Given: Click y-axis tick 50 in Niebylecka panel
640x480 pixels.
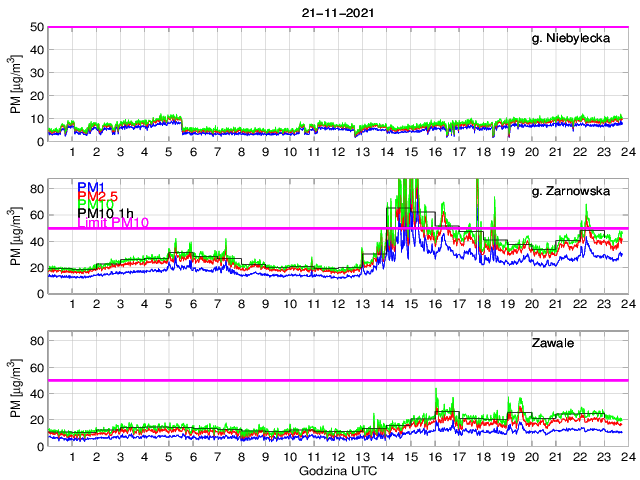Looking at the screenshot, I should [37, 27].
